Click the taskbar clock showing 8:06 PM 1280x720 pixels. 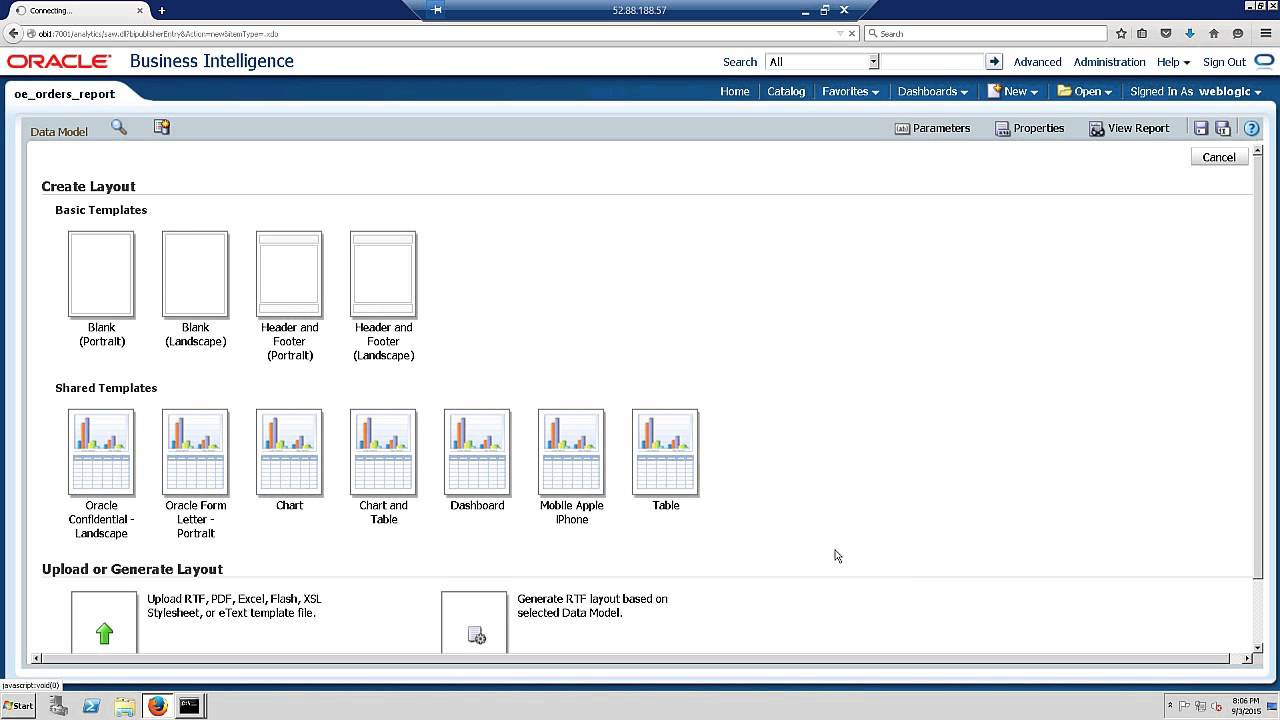1245,706
